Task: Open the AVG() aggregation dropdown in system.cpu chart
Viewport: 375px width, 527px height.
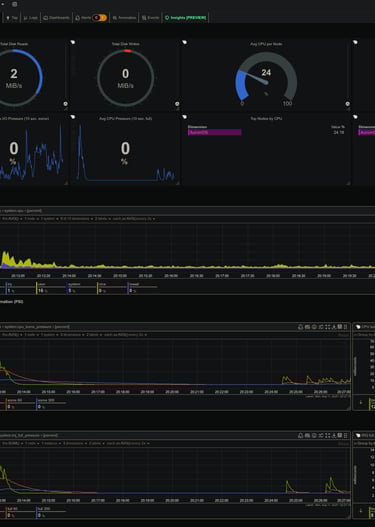Action: pyautogui.click(x=12, y=219)
